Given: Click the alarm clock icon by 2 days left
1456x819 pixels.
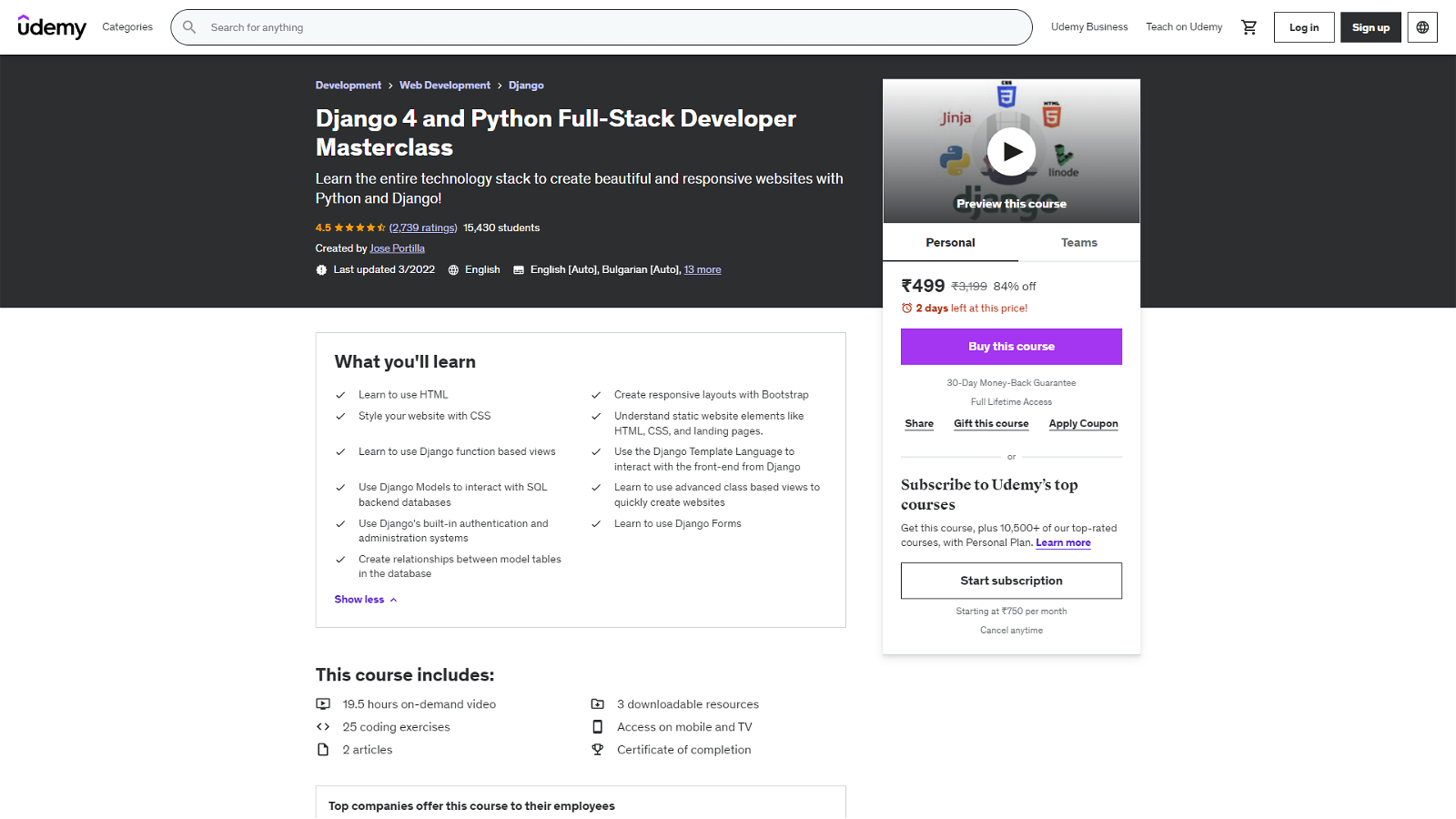Looking at the screenshot, I should click(x=906, y=308).
